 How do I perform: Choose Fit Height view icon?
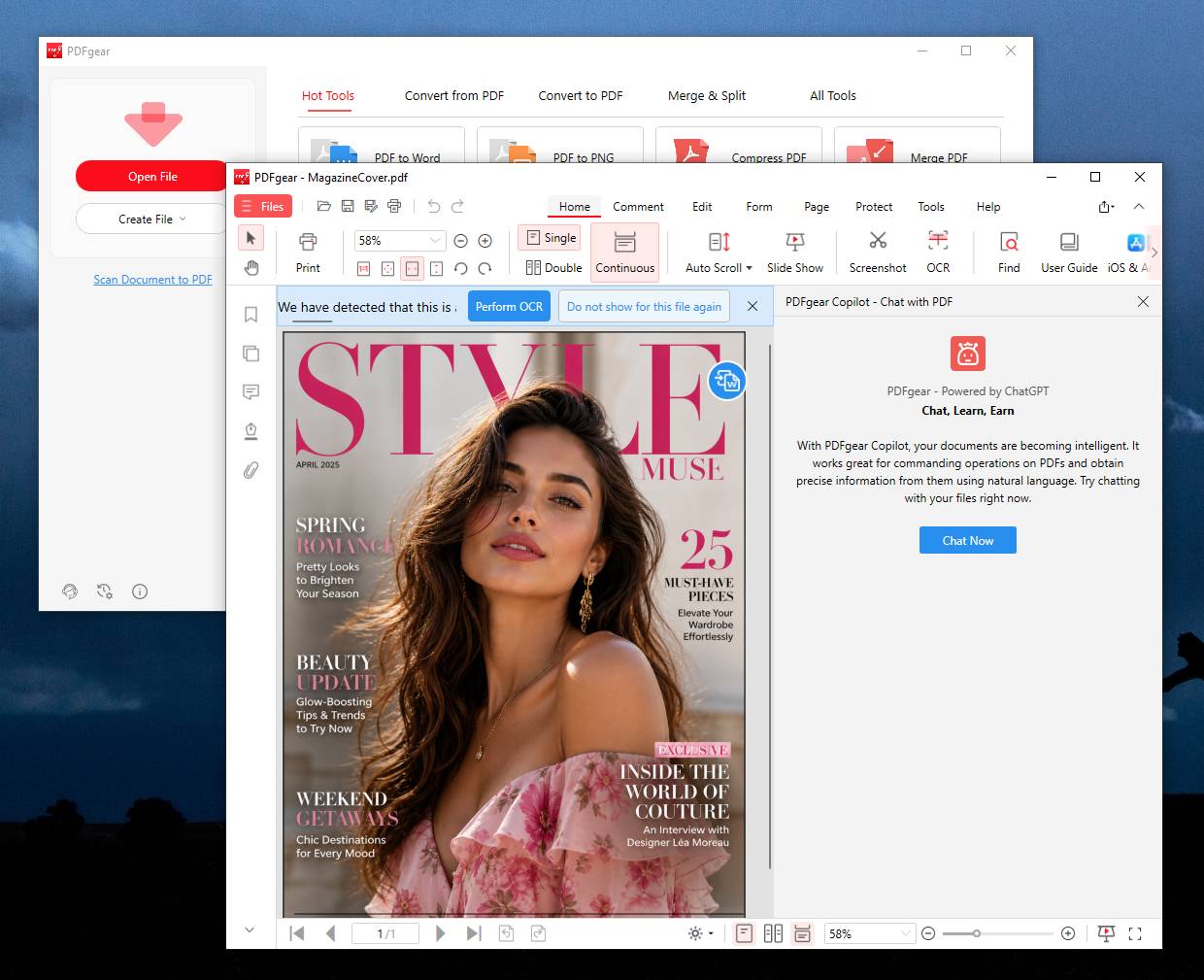pyautogui.click(x=436, y=269)
